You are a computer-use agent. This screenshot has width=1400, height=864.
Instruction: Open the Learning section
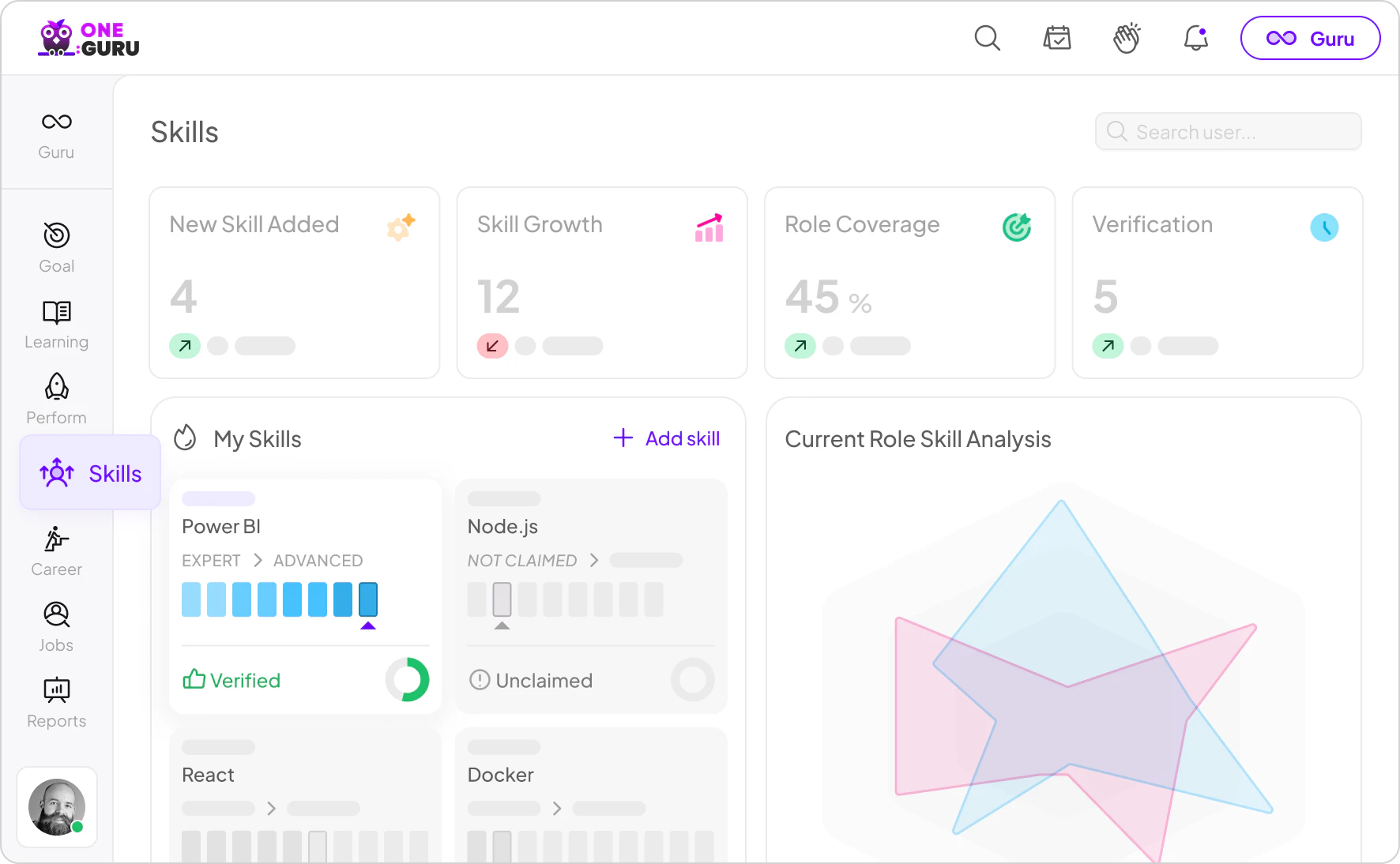coord(56,324)
